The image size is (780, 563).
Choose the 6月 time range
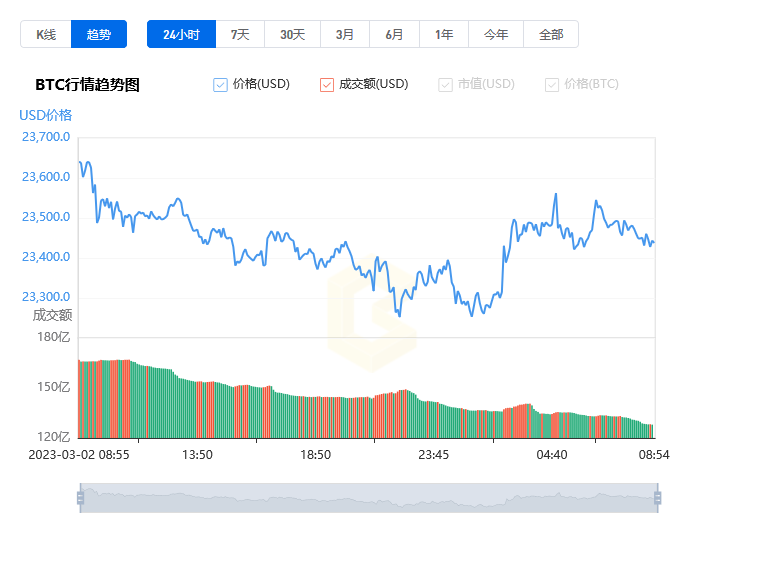tap(394, 34)
